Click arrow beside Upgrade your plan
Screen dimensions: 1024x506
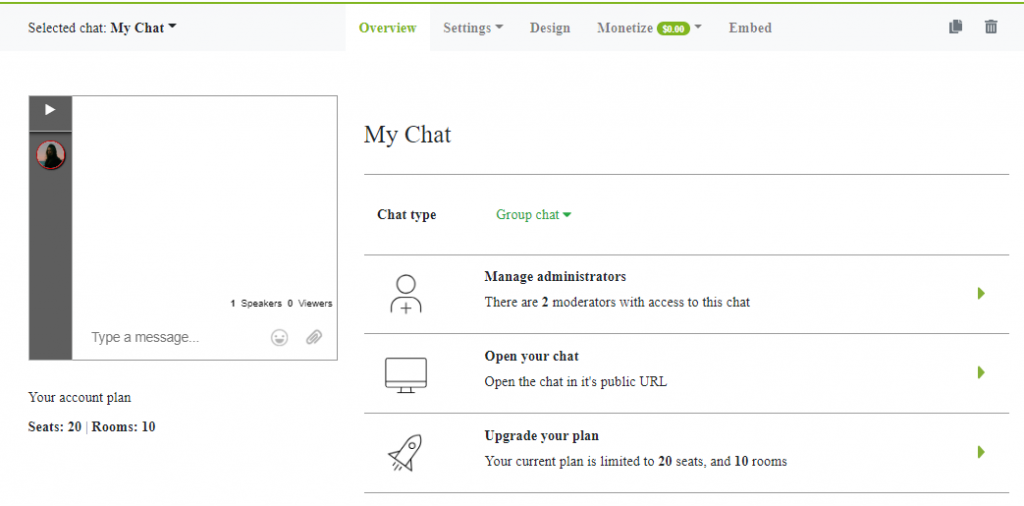(x=981, y=452)
